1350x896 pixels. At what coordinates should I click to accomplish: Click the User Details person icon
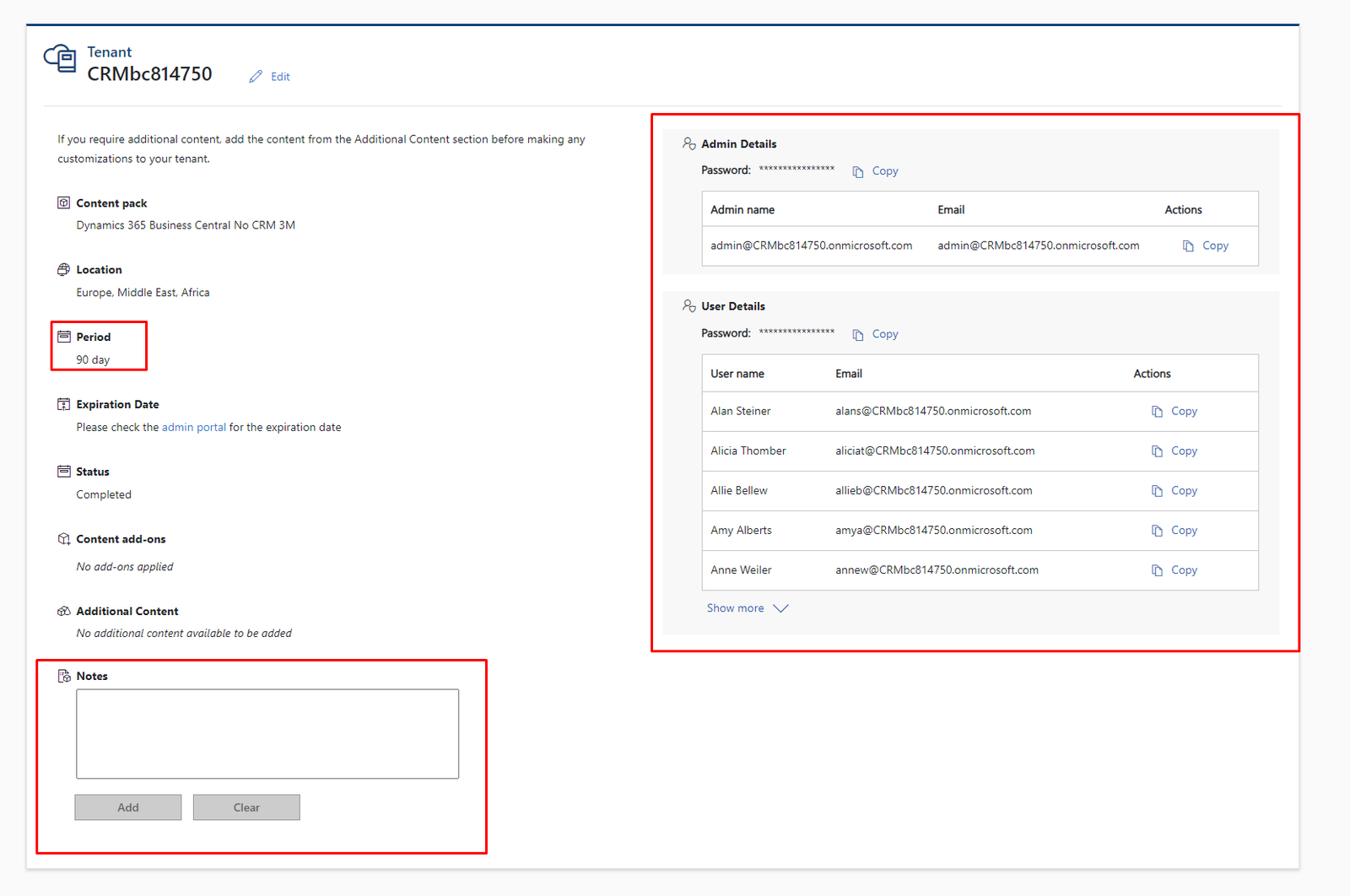click(689, 305)
